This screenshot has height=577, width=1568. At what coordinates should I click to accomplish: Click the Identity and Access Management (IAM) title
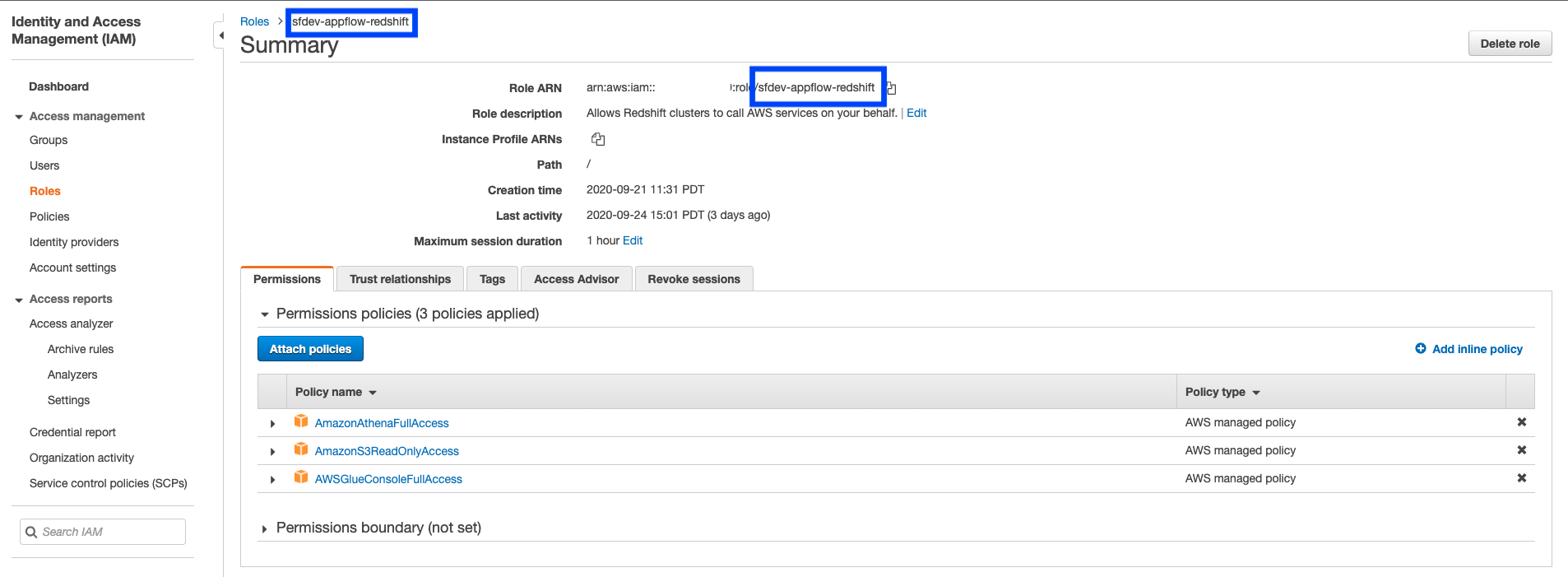(76, 30)
